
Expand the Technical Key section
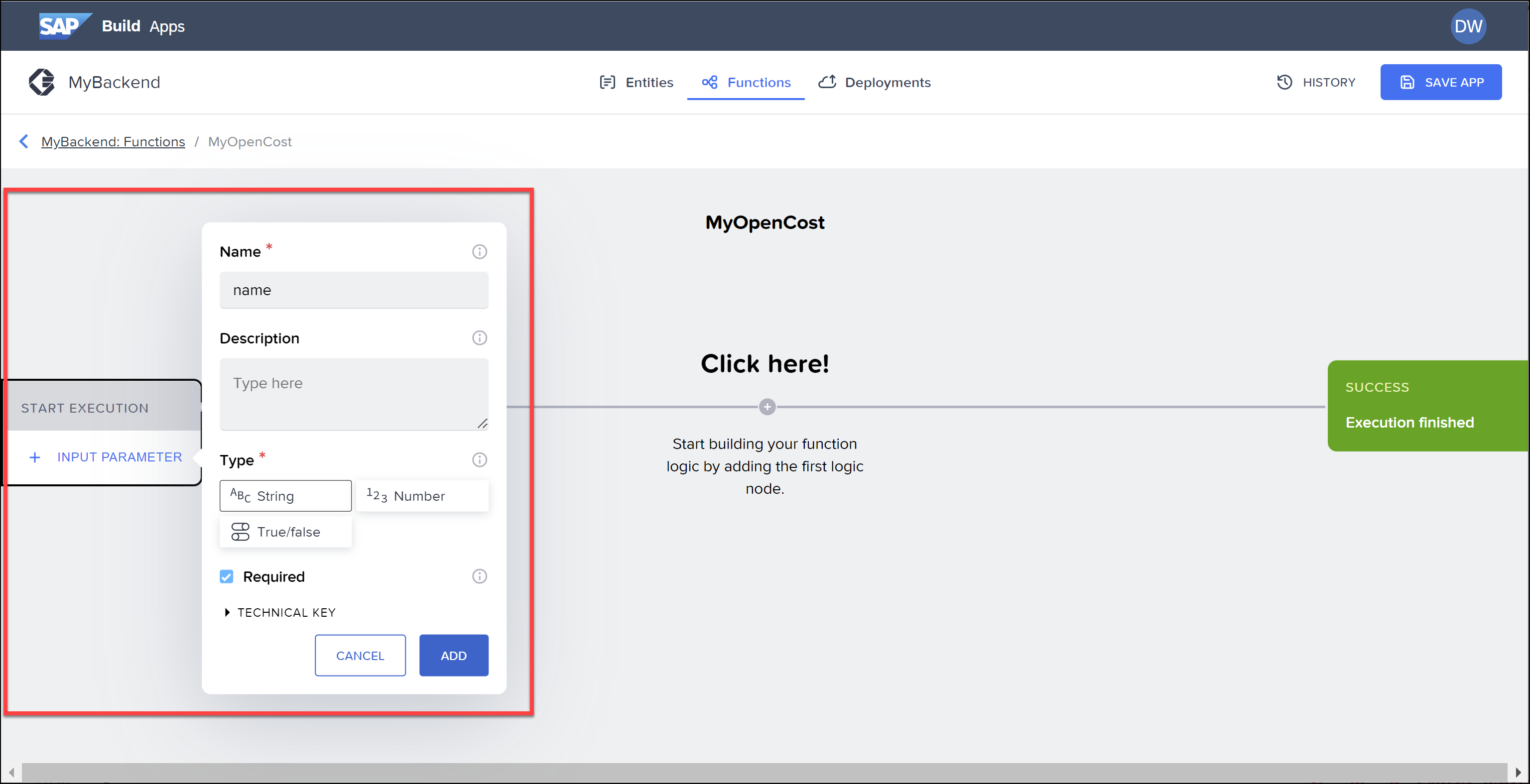[278, 612]
